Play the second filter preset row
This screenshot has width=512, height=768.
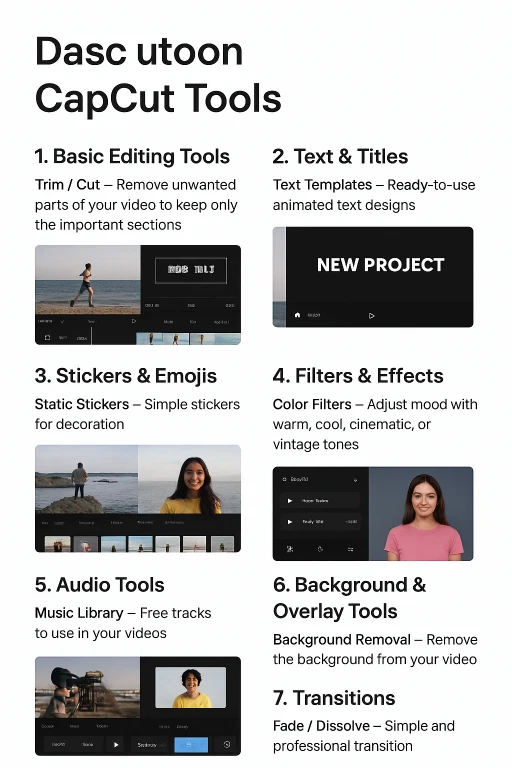tap(290, 522)
